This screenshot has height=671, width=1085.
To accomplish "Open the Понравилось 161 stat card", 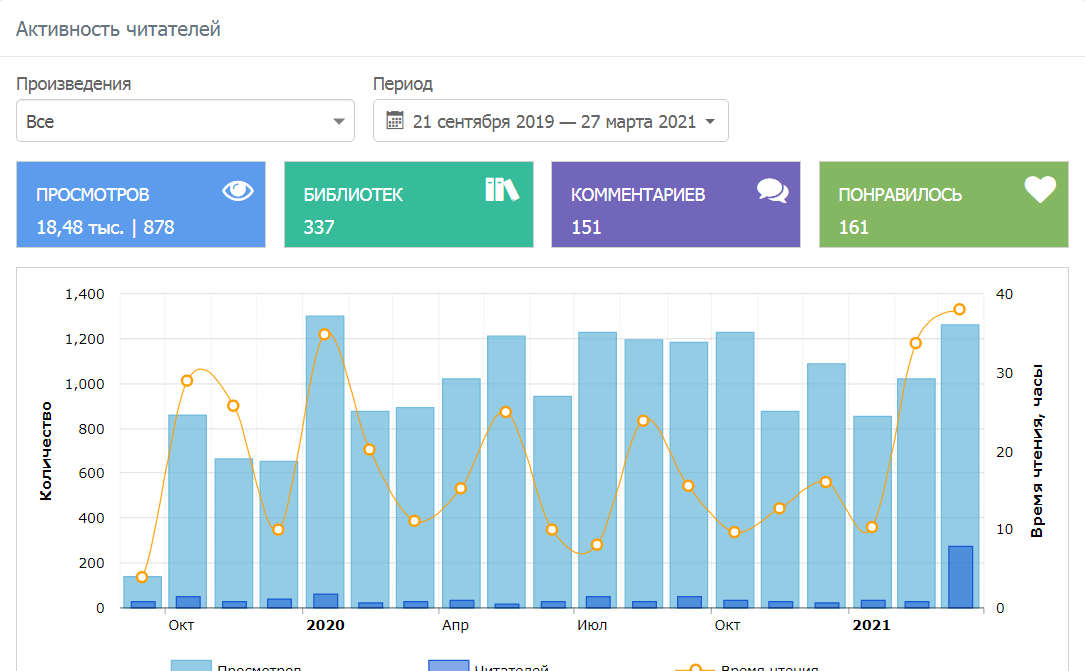I will (943, 205).
